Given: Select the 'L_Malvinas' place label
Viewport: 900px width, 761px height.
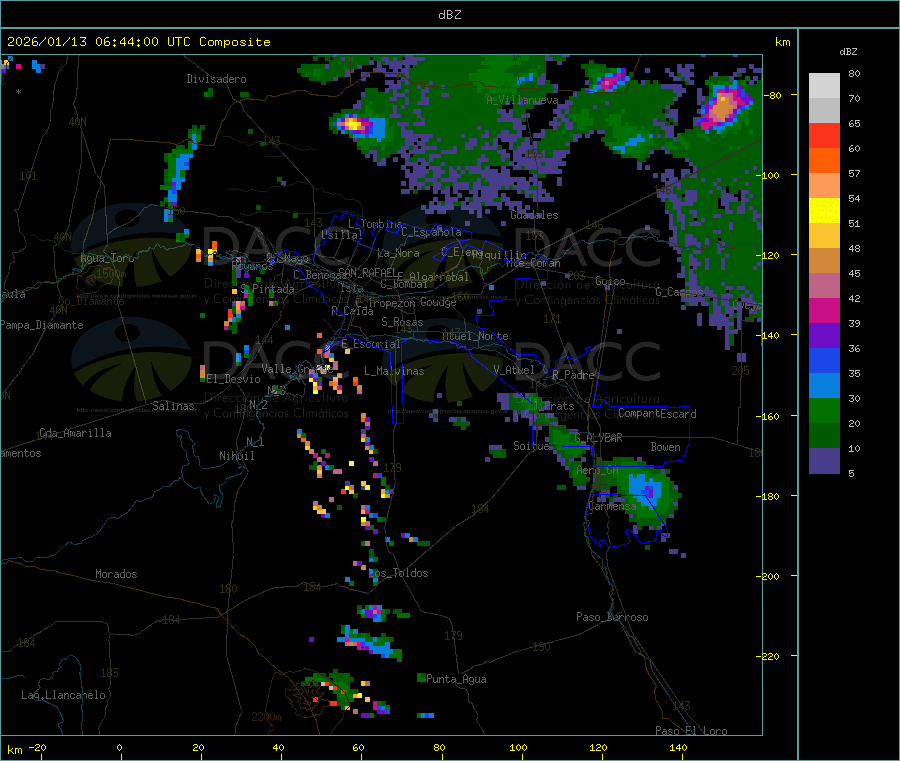Looking at the screenshot, I should coord(394,371).
